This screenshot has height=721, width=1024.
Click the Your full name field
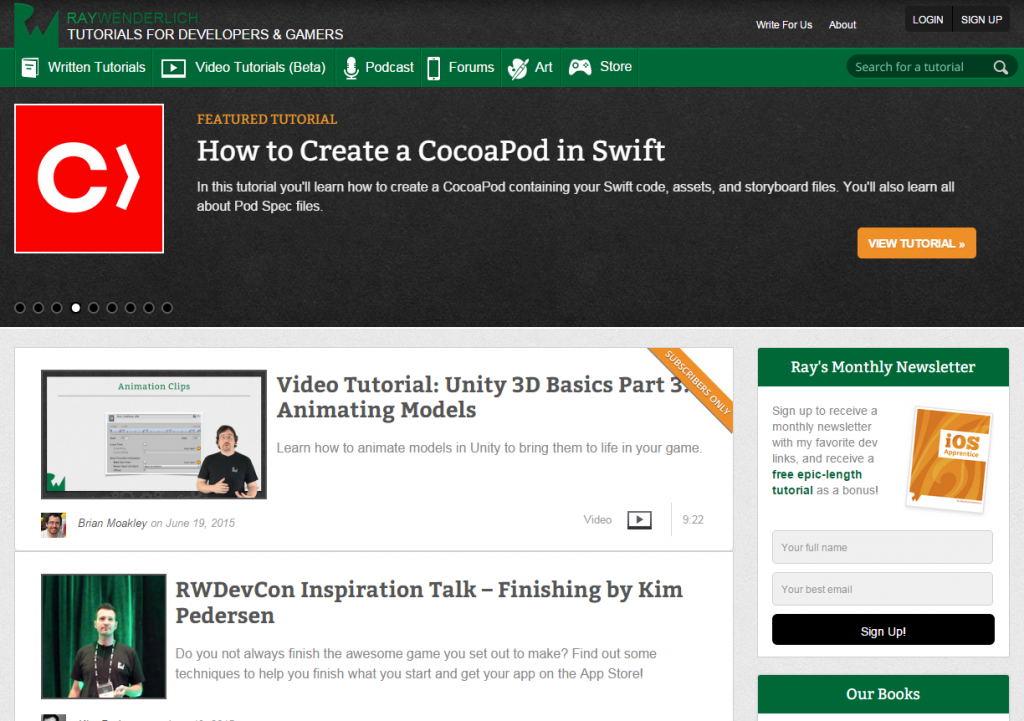pos(882,547)
